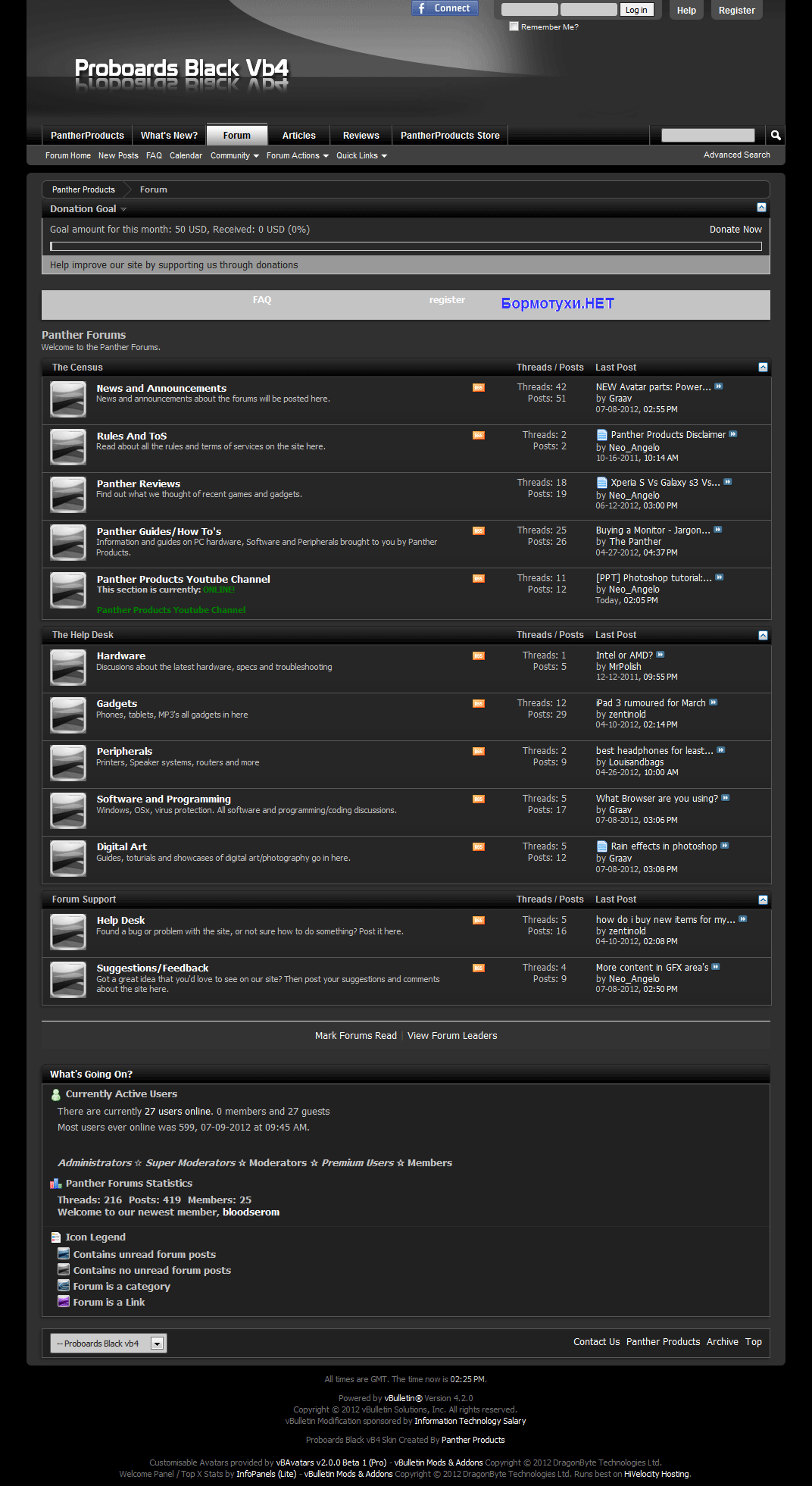
Task: Collapse The Census category
Action: tap(763, 368)
